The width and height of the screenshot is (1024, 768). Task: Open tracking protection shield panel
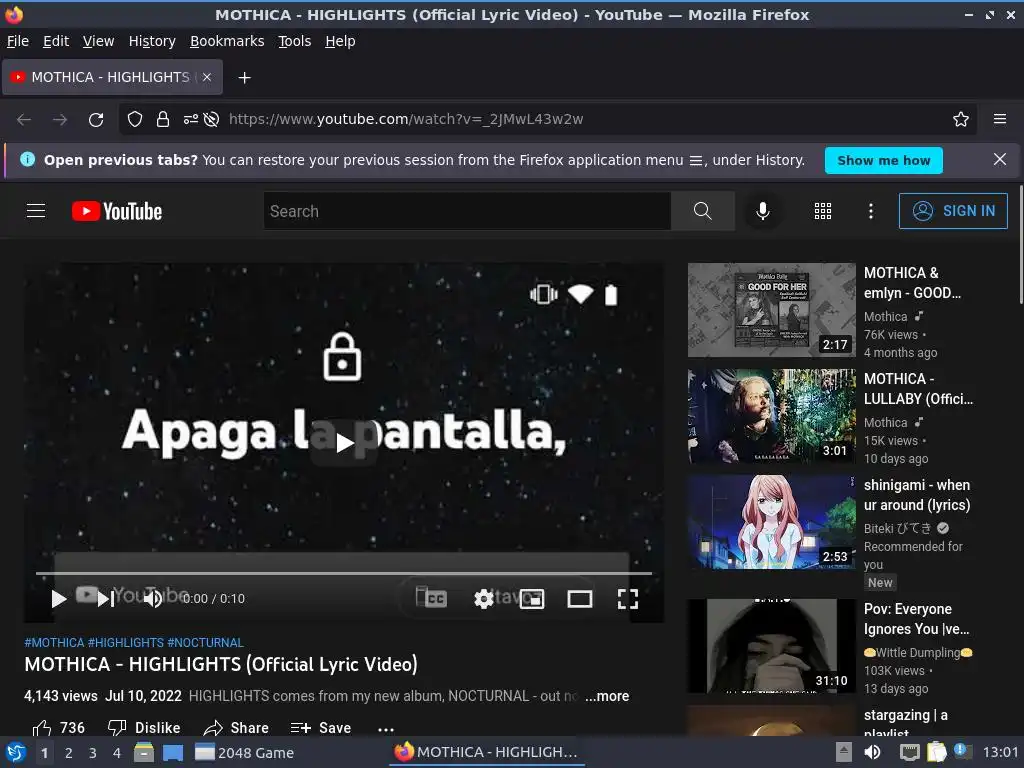135,119
